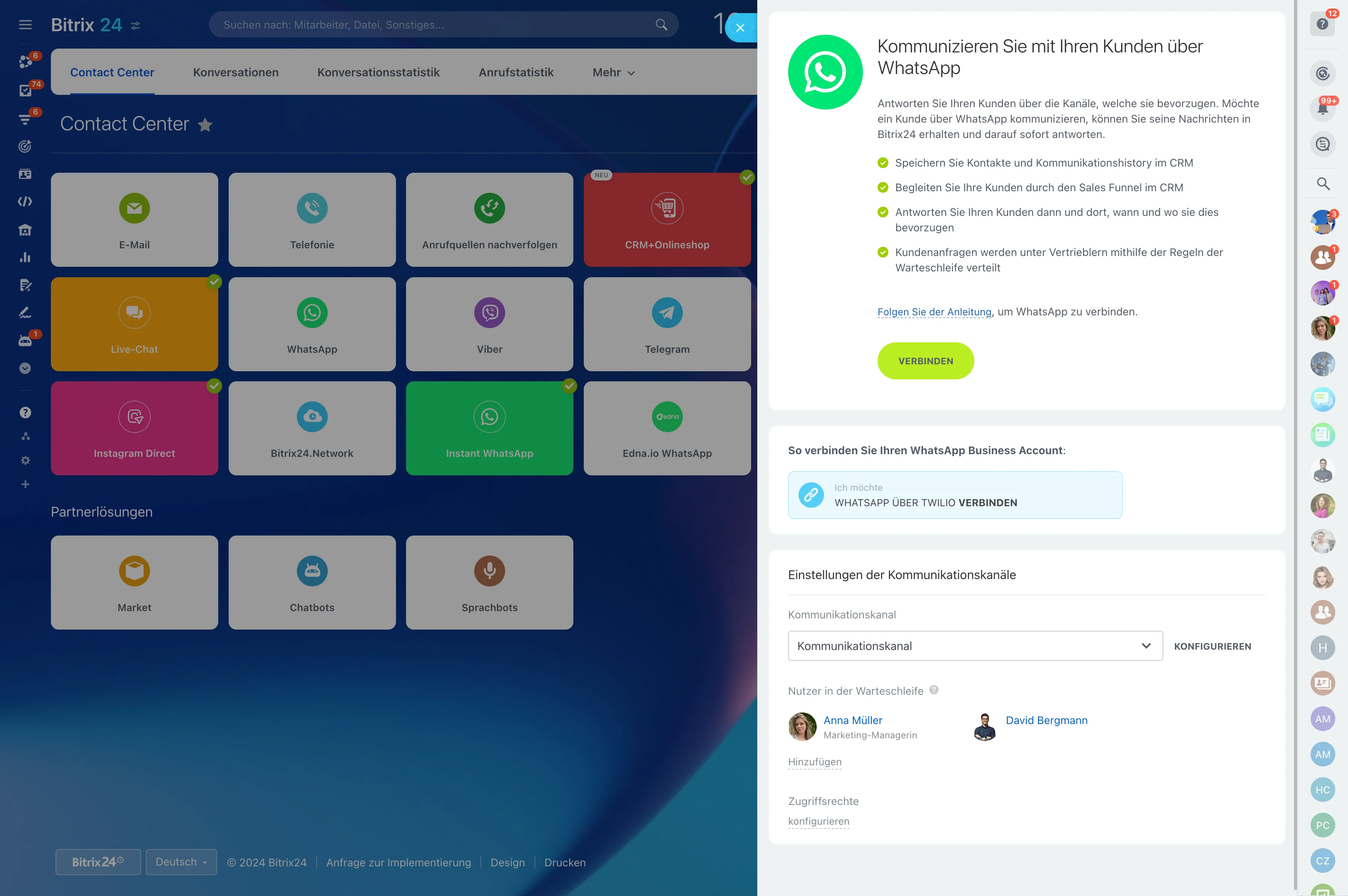
Task: Click the Hinzufügen user input field
Action: 815,762
